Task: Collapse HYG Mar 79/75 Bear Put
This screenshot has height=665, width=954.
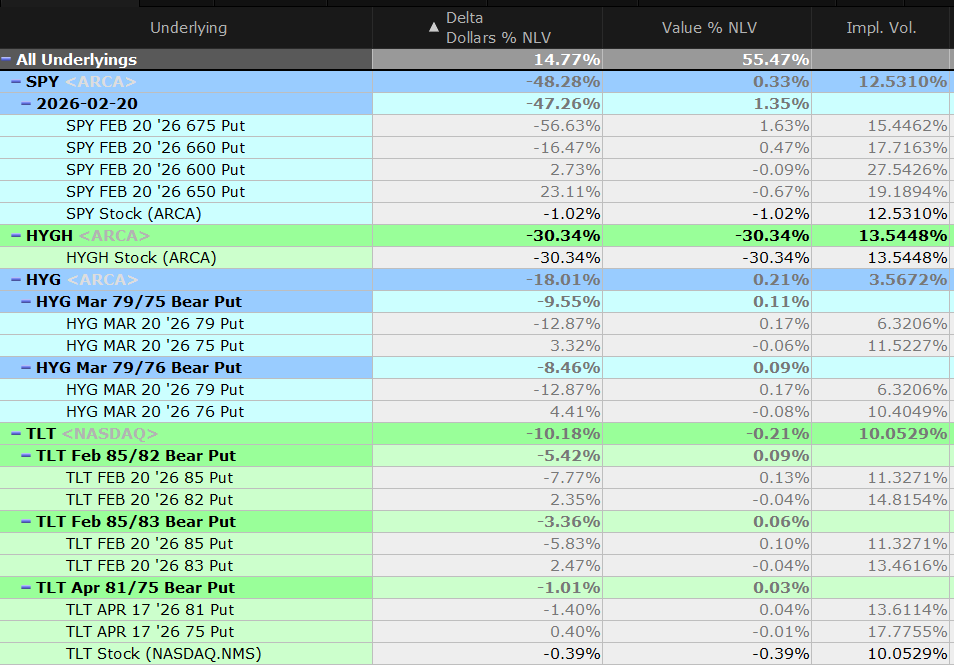Action: [x=26, y=301]
